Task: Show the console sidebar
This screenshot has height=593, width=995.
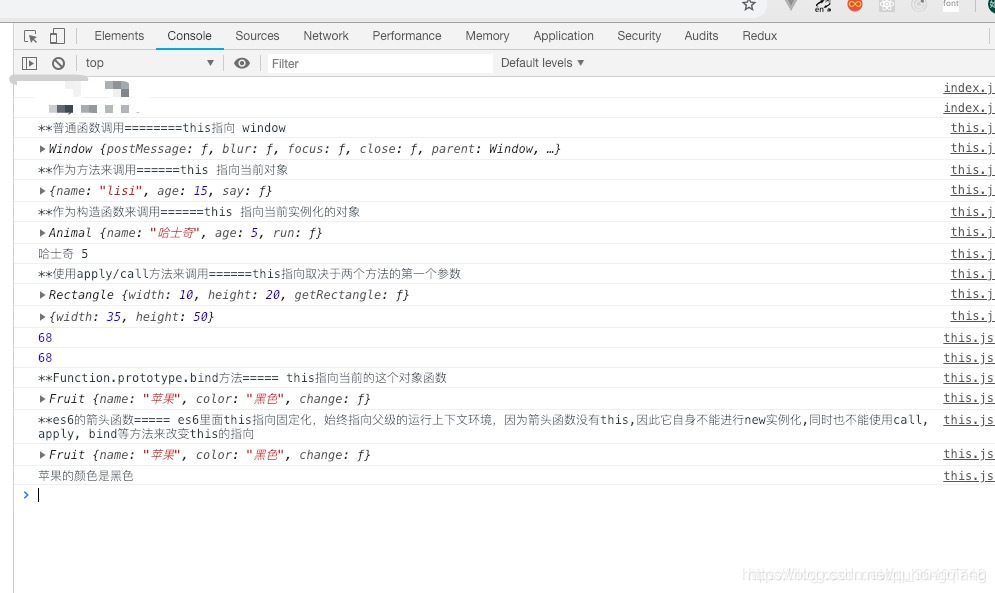Action: (x=29, y=63)
